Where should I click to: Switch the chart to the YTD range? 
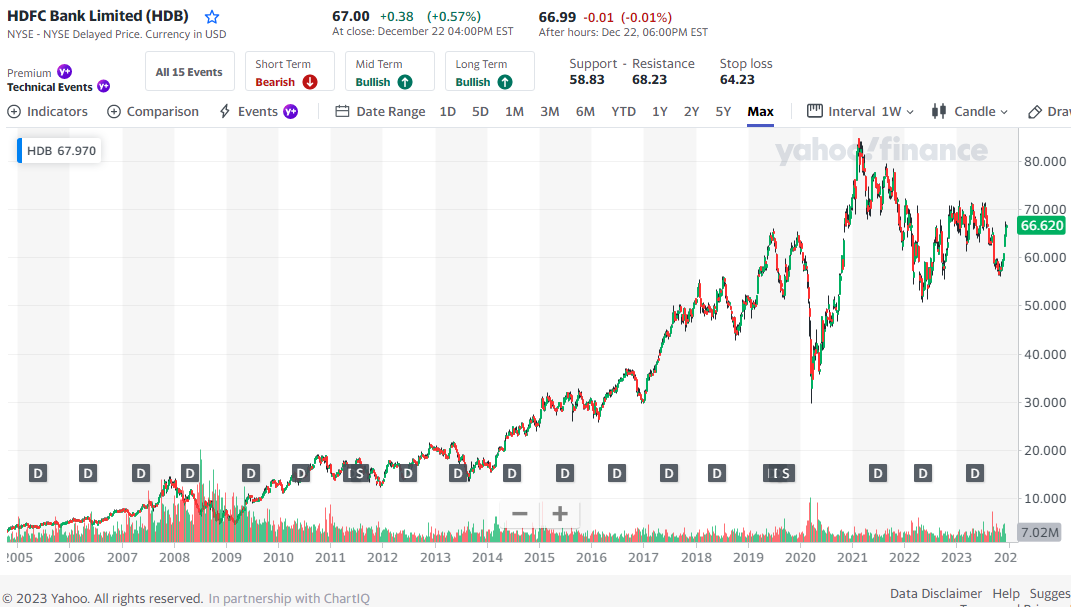point(623,111)
